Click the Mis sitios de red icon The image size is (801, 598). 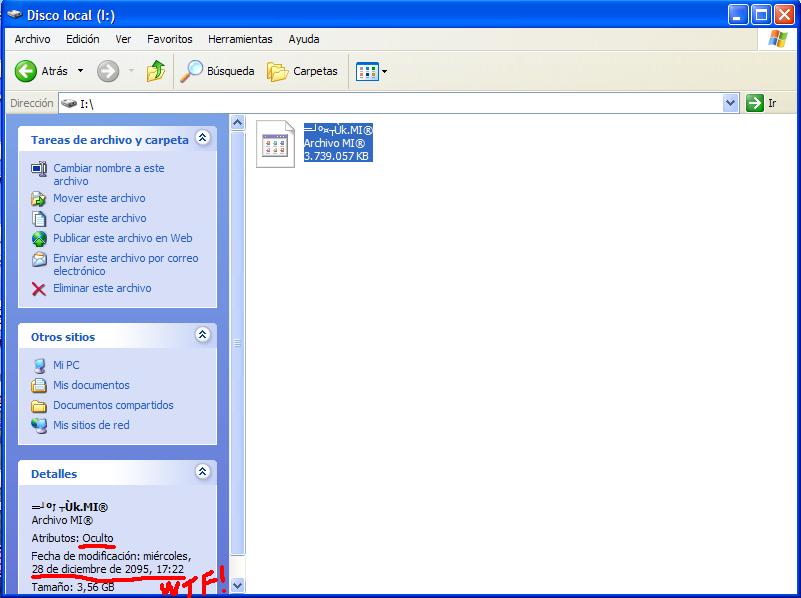pyautogui.click(x=39, y=425)
